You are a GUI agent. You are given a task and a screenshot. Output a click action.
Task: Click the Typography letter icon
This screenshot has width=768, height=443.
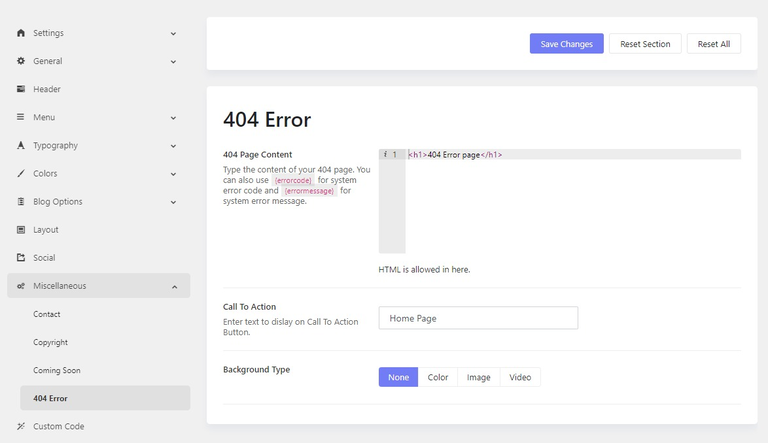[x=21, y=145]
